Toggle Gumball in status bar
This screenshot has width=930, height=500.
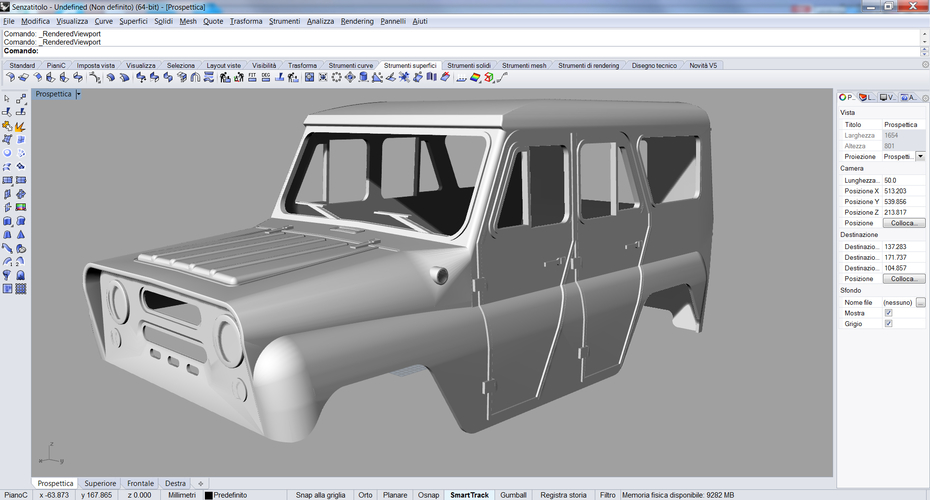(x=513, y=495)
